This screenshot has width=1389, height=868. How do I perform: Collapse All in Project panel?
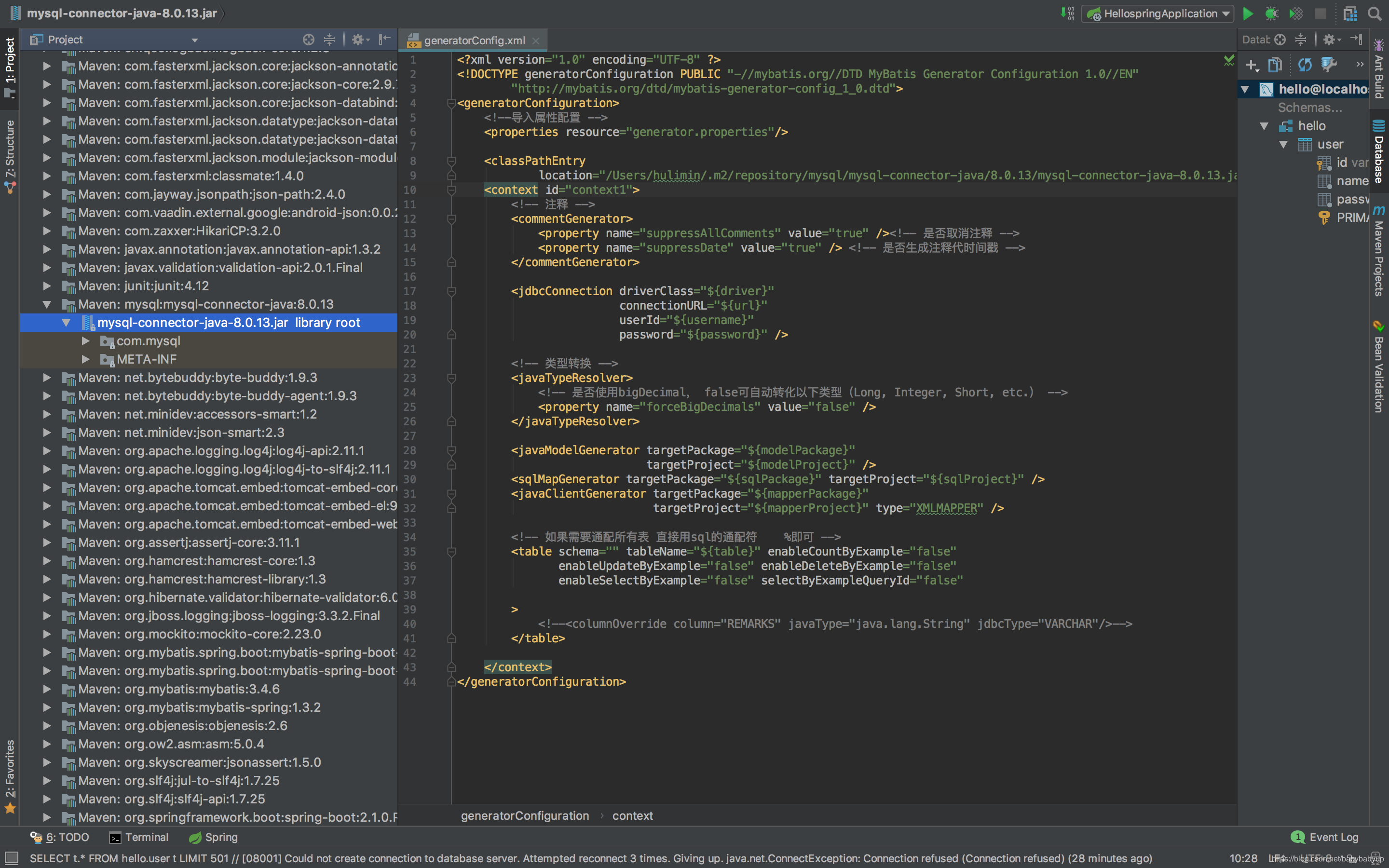click(329, 40)
